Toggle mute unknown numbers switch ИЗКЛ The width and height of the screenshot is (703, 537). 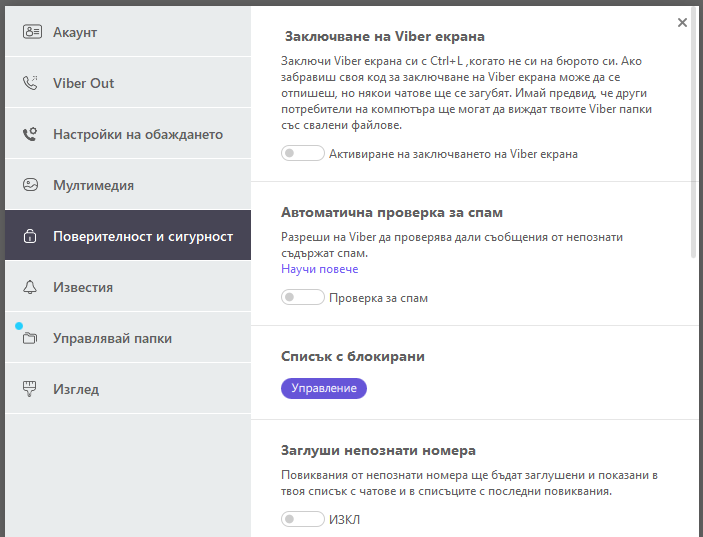(x=303, y=519)
